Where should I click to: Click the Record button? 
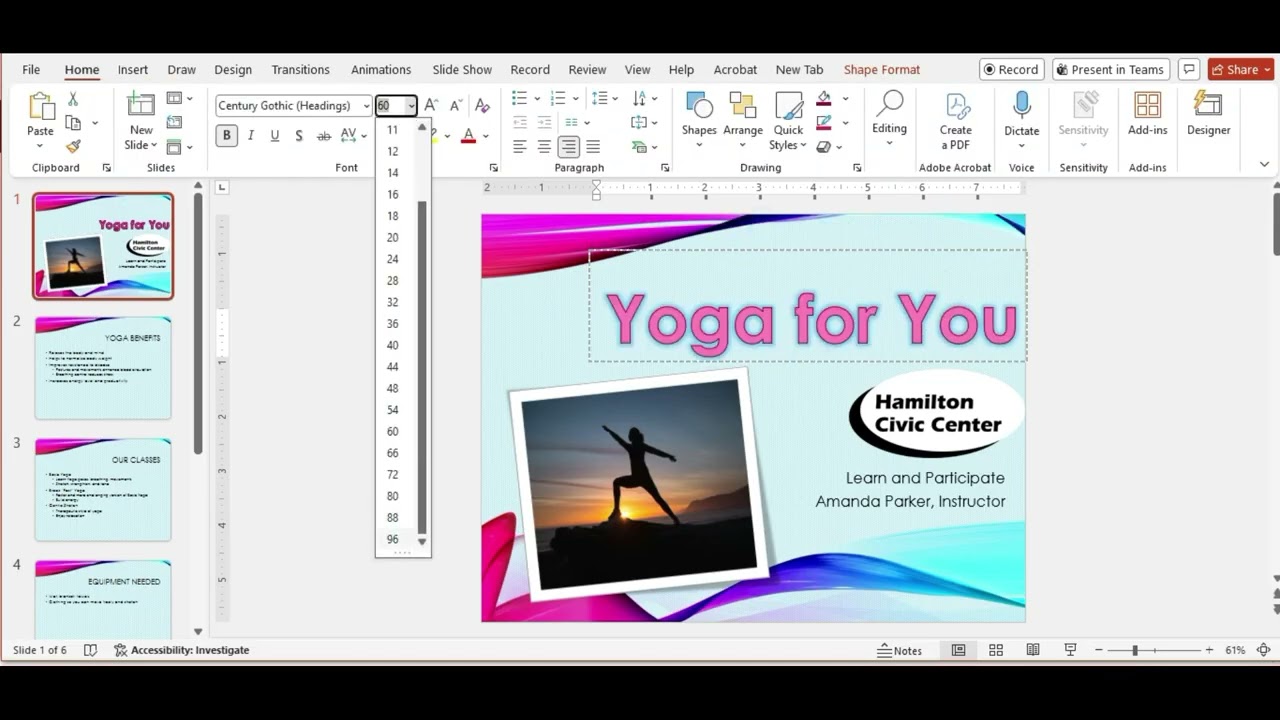tap(1011, 69)
